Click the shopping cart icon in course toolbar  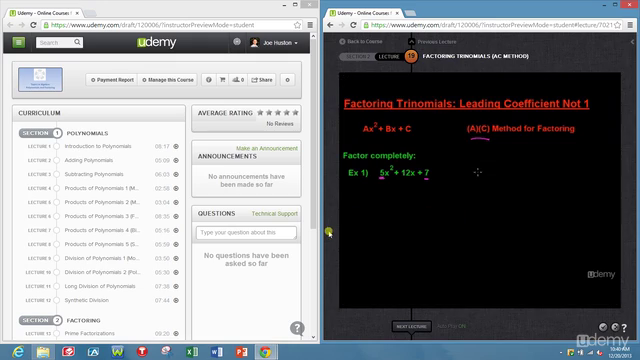point(222,80)
